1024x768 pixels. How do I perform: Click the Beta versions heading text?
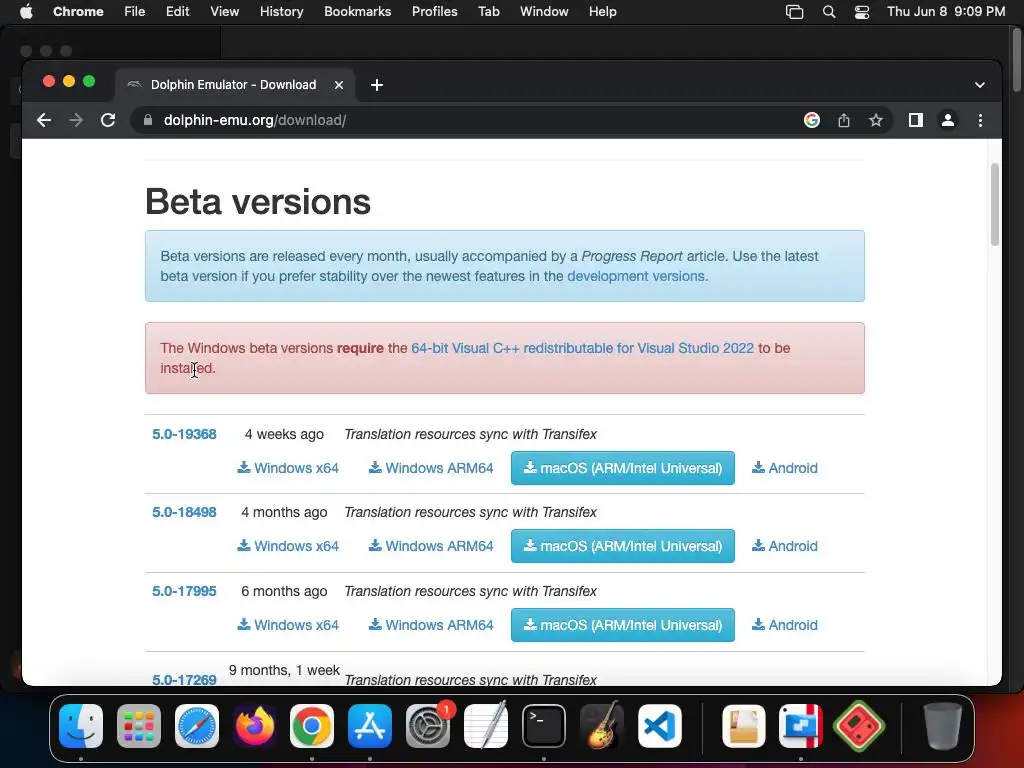(258, 201)
